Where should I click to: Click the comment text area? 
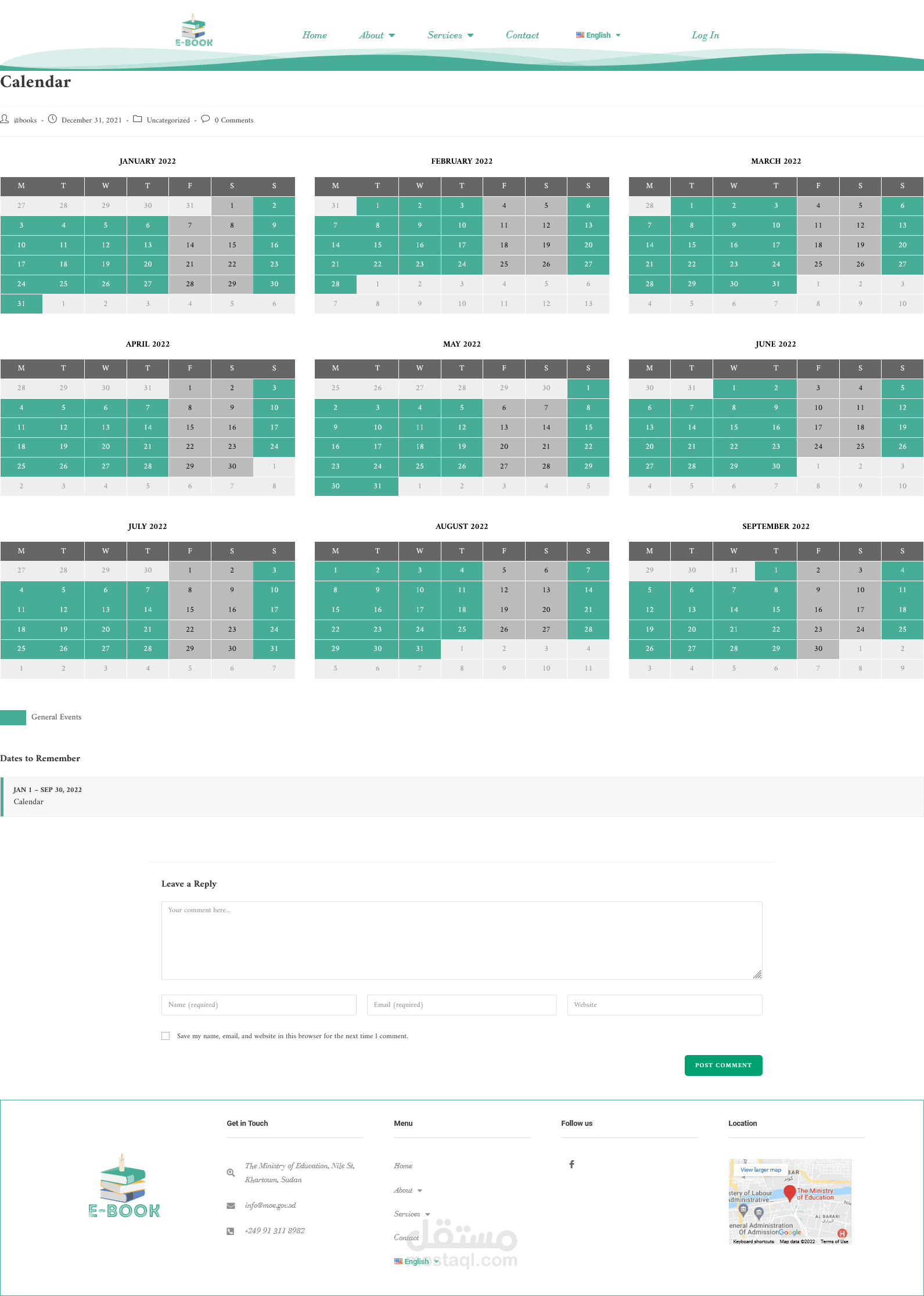[462, 941]
